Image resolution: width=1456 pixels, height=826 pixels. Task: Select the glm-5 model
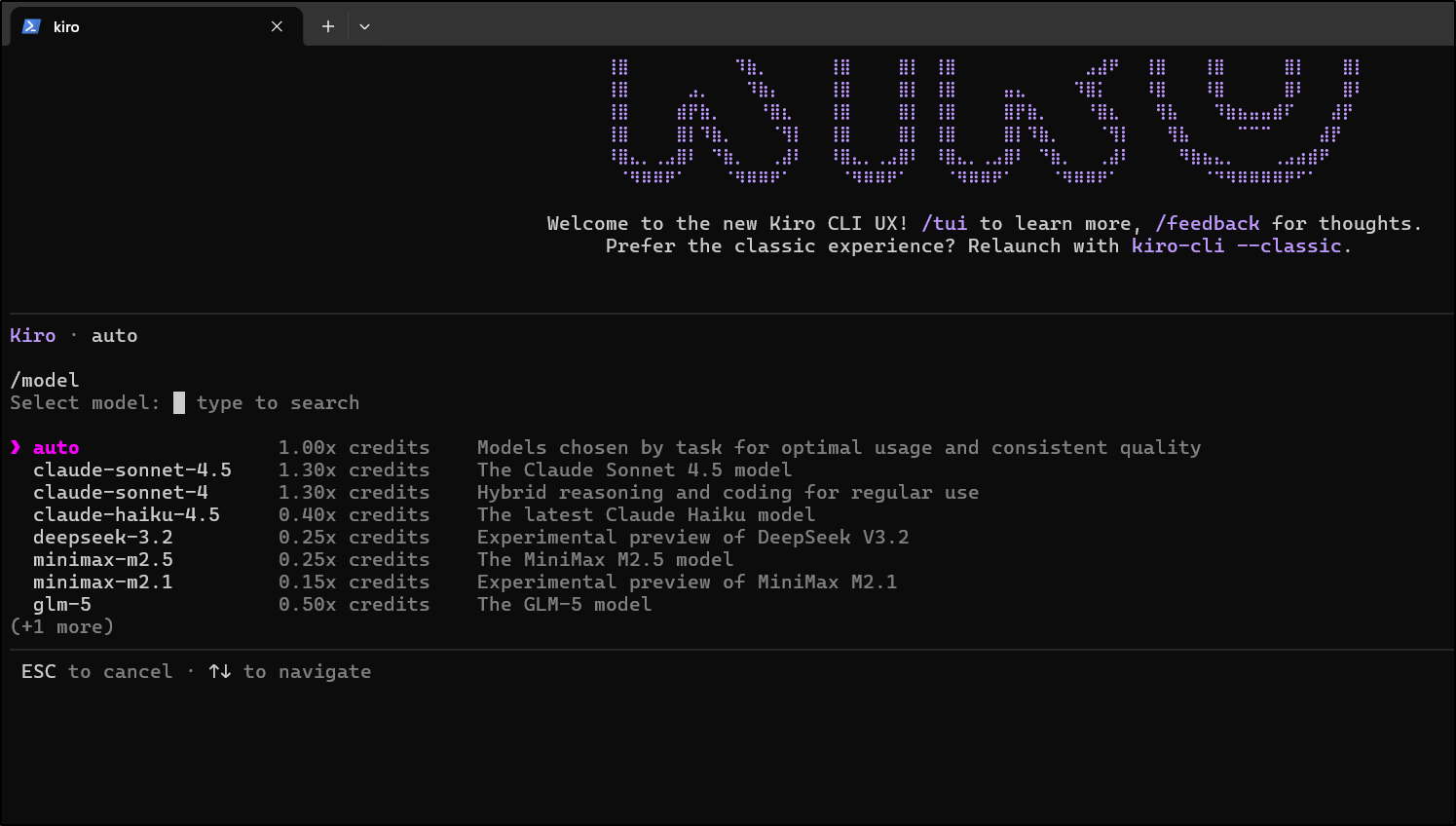(62, 605)
